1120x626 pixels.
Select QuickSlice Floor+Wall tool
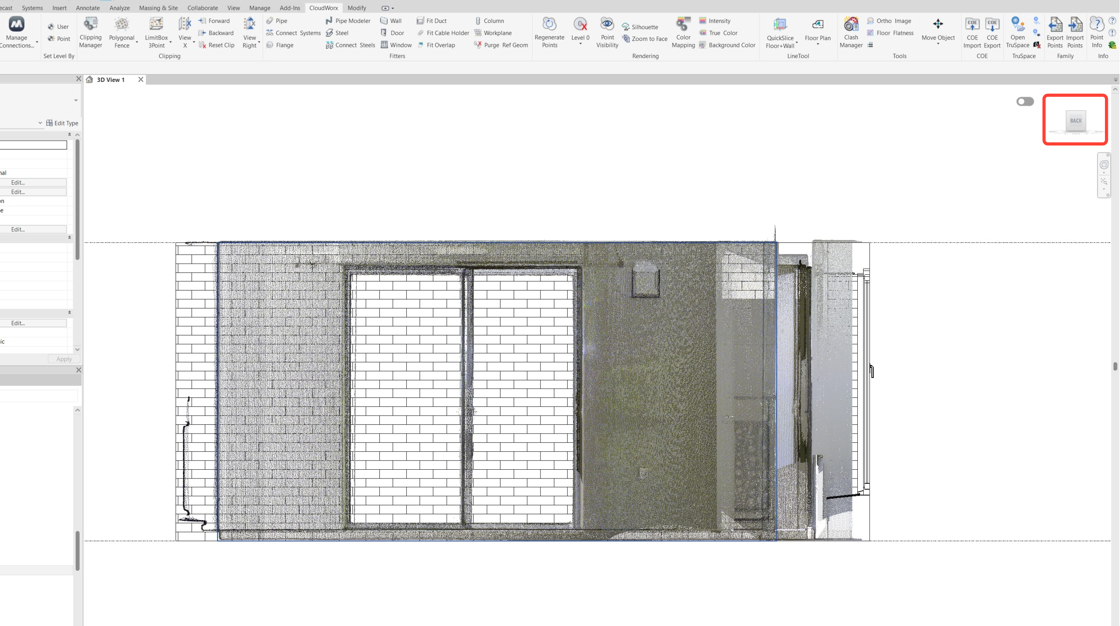780,33
